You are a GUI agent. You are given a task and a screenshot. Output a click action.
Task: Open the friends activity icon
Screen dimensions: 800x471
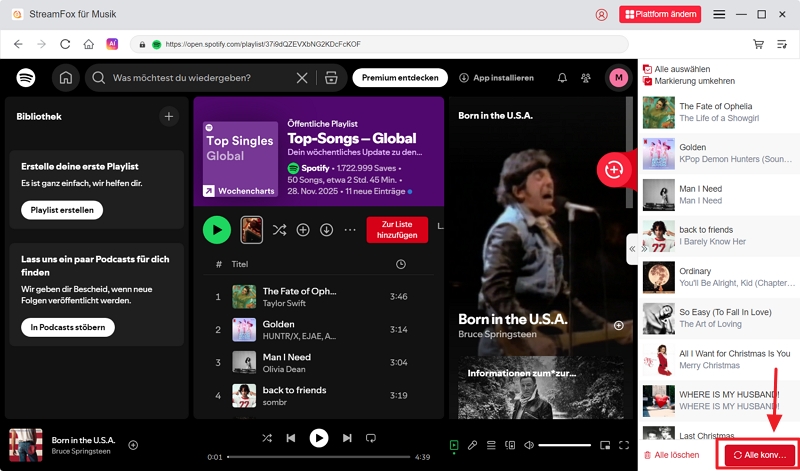(586, 78)
